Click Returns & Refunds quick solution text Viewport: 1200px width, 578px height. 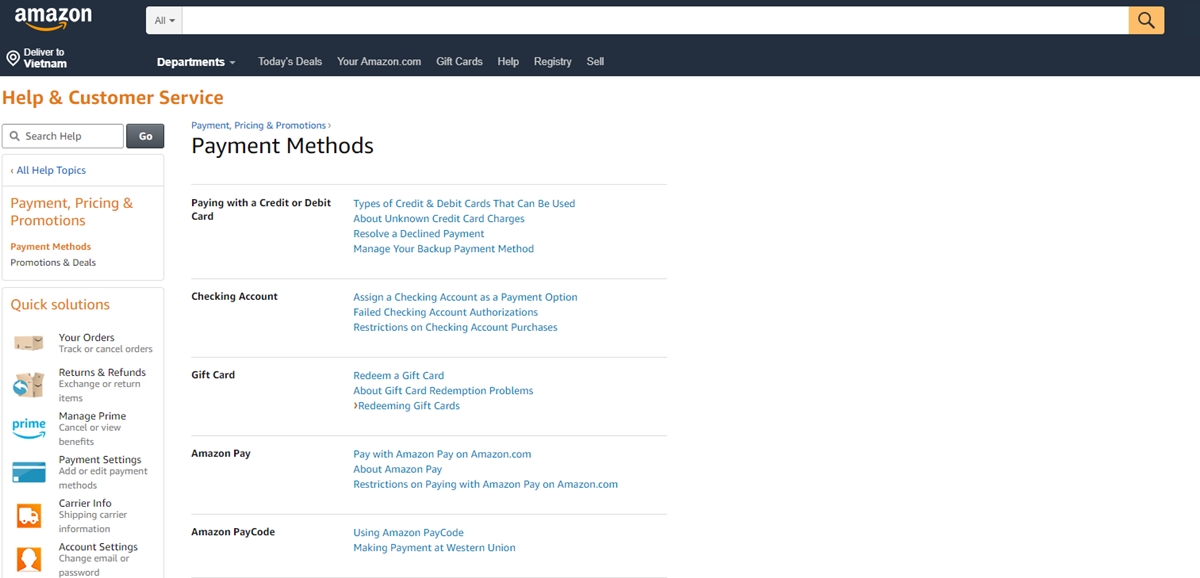click(x=102, y=372)
